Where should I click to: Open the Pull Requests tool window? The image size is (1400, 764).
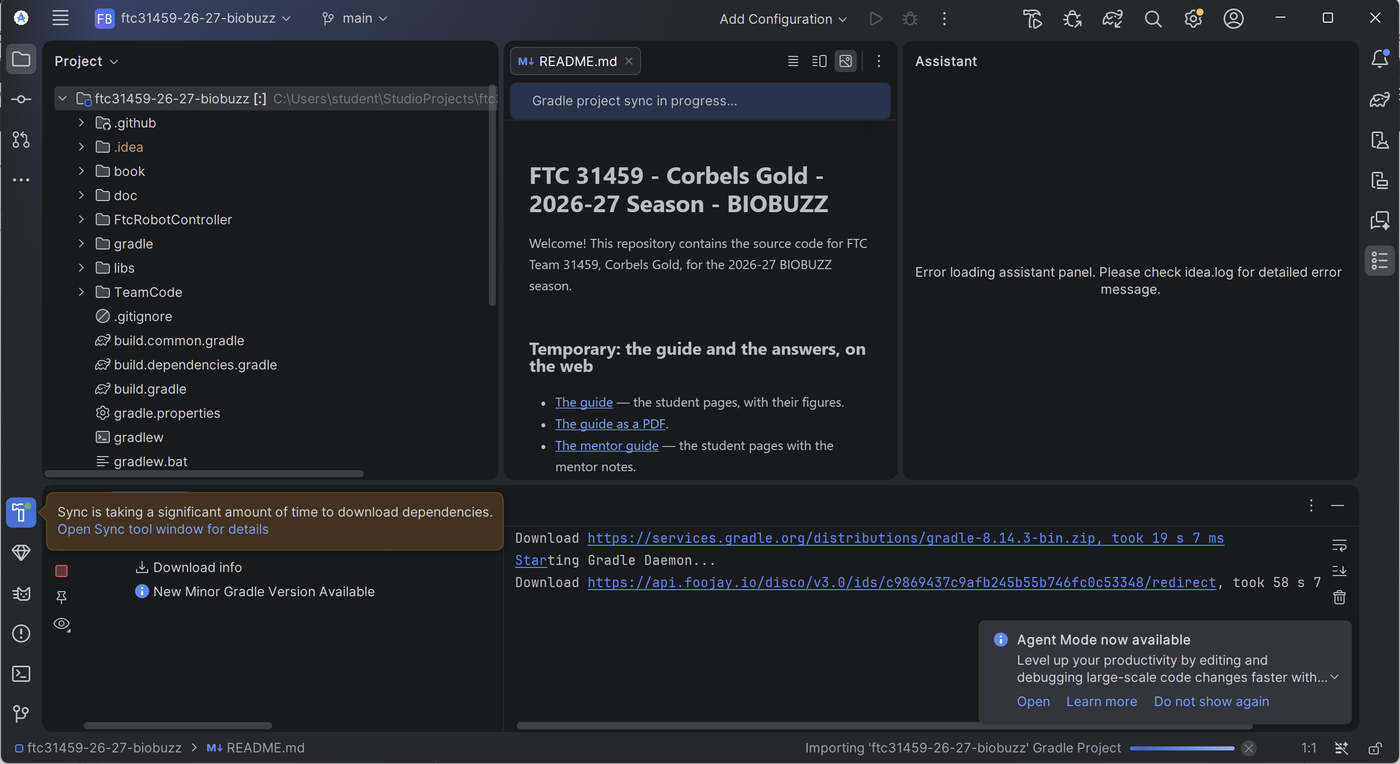21,140
